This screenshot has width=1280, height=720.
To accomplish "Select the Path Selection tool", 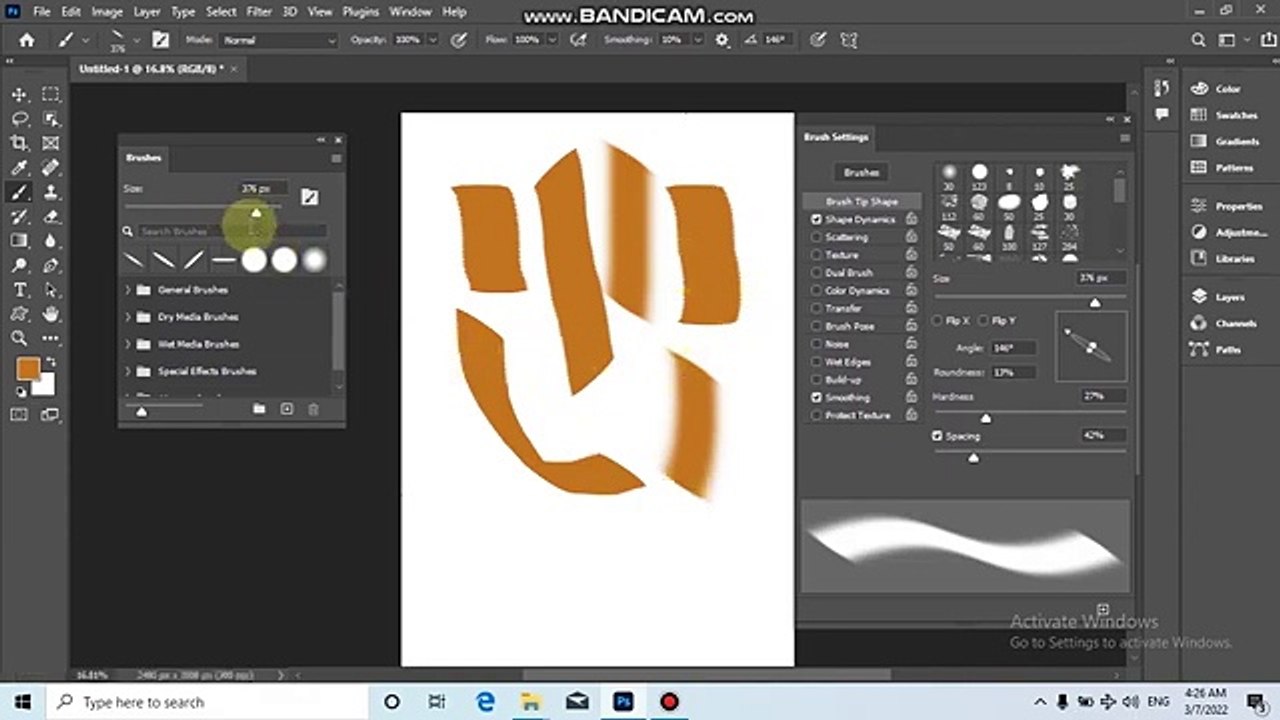I will pos(50,290).
